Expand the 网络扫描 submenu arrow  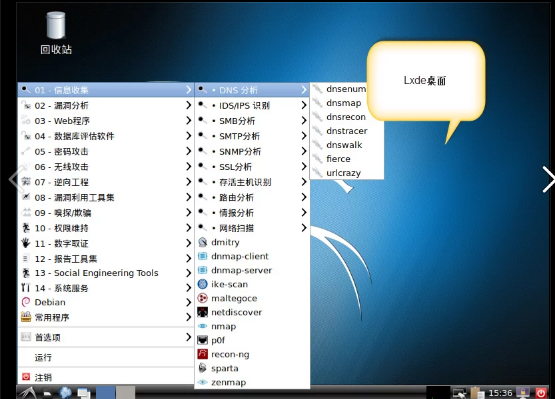pos(304,228)
